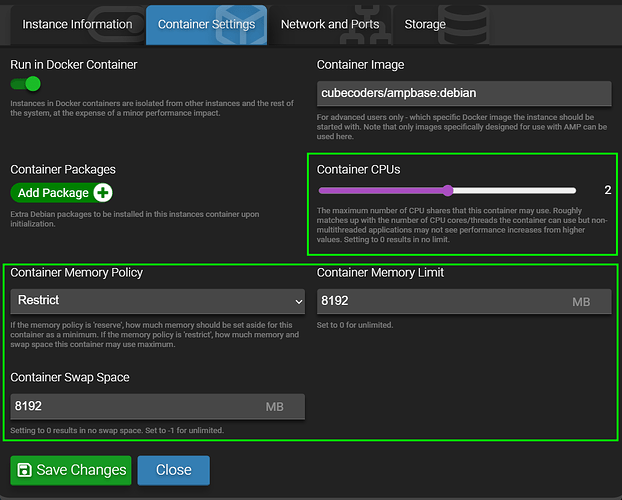This screenshot has width=622, height=500.
Task: Click the Container Swap Space input box
Action: click(135, 407)
